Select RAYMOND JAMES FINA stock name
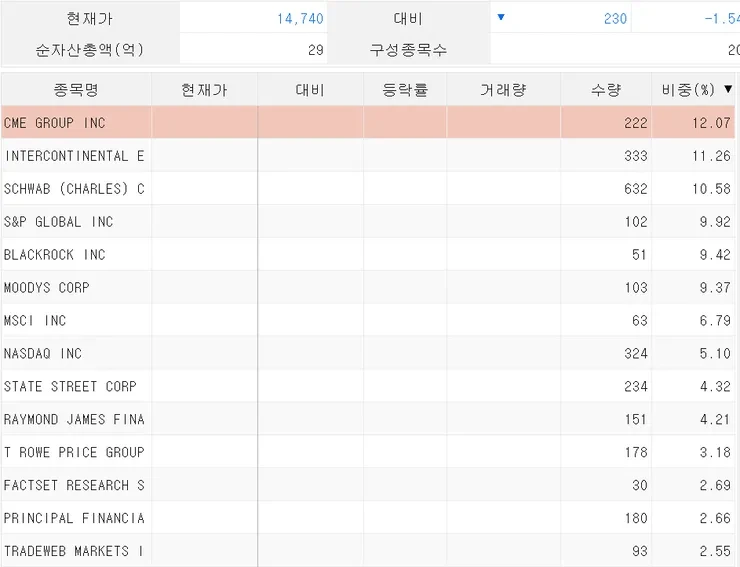Viewport: 740px width, 567px height. 74,419
